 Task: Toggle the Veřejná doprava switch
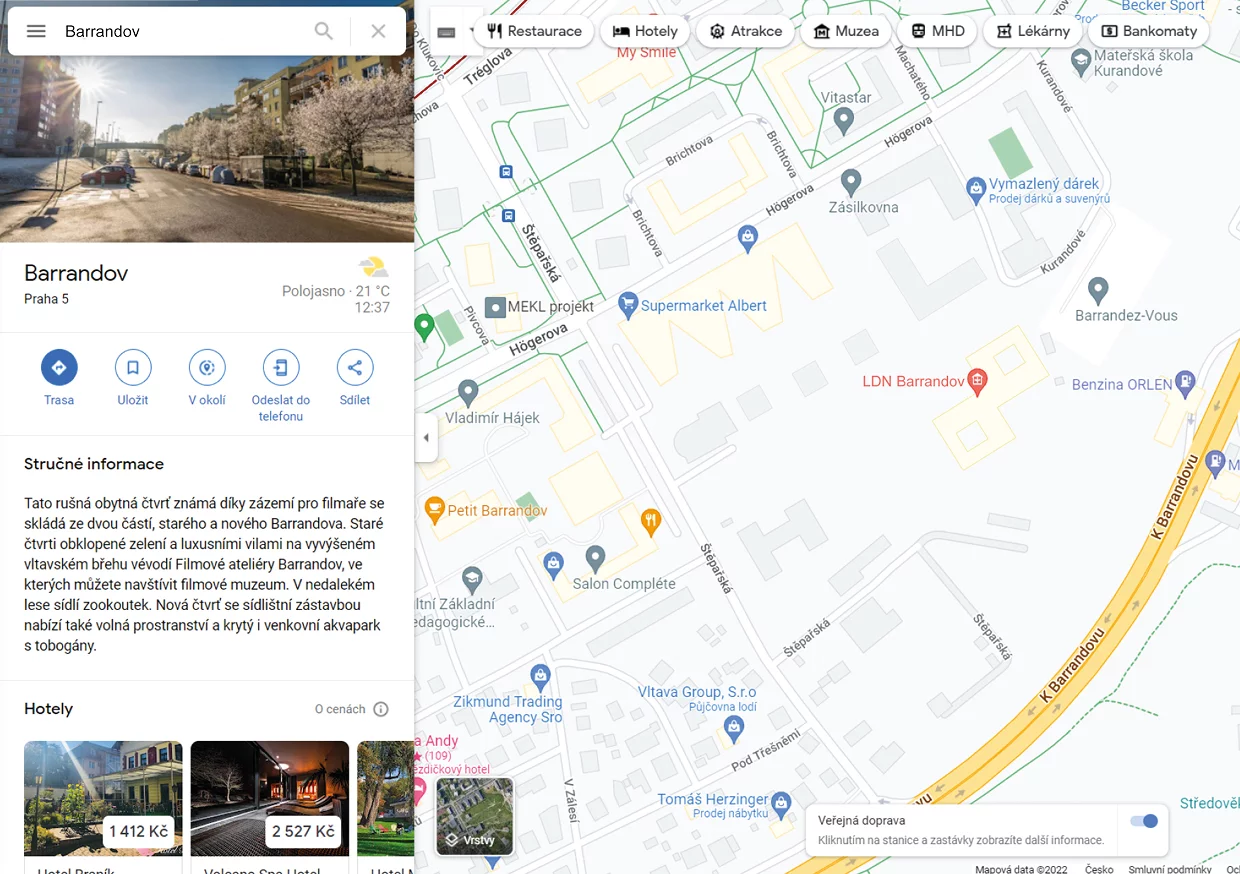click(x=1144, y=821)
